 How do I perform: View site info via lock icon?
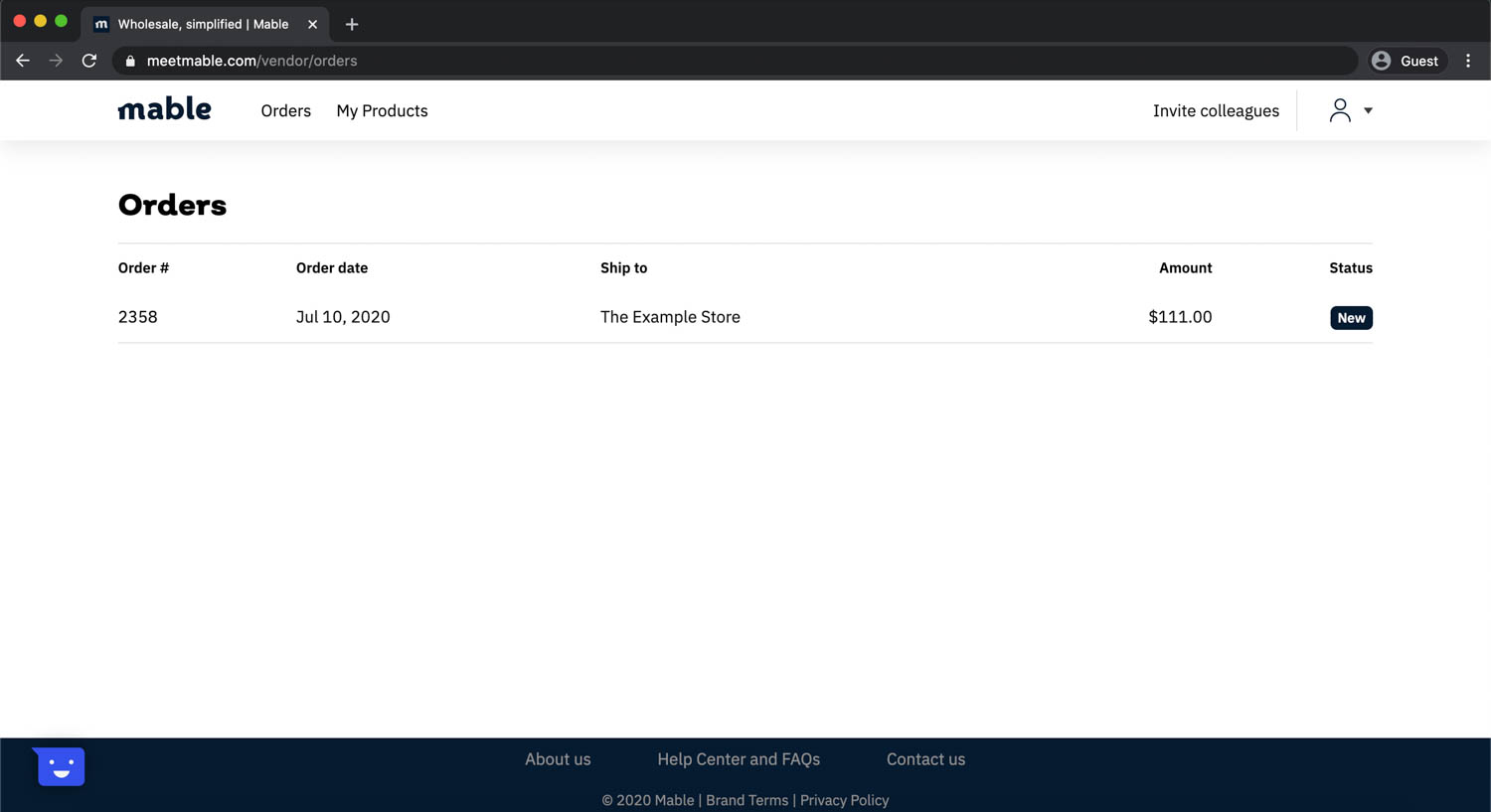tap(130, 61)
